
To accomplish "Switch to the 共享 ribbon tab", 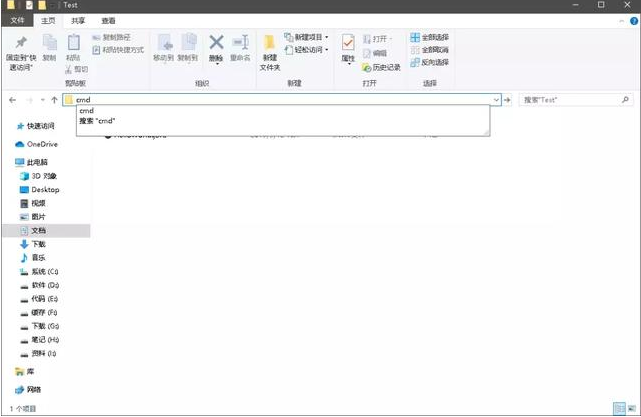I will [x=78, y=19].
